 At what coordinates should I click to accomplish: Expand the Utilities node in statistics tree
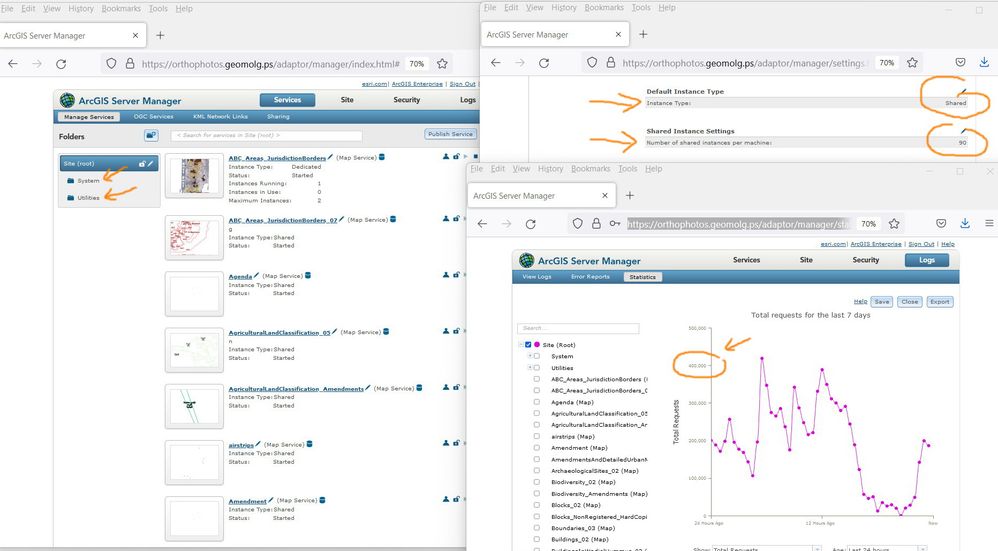click(x=530, y=368)
